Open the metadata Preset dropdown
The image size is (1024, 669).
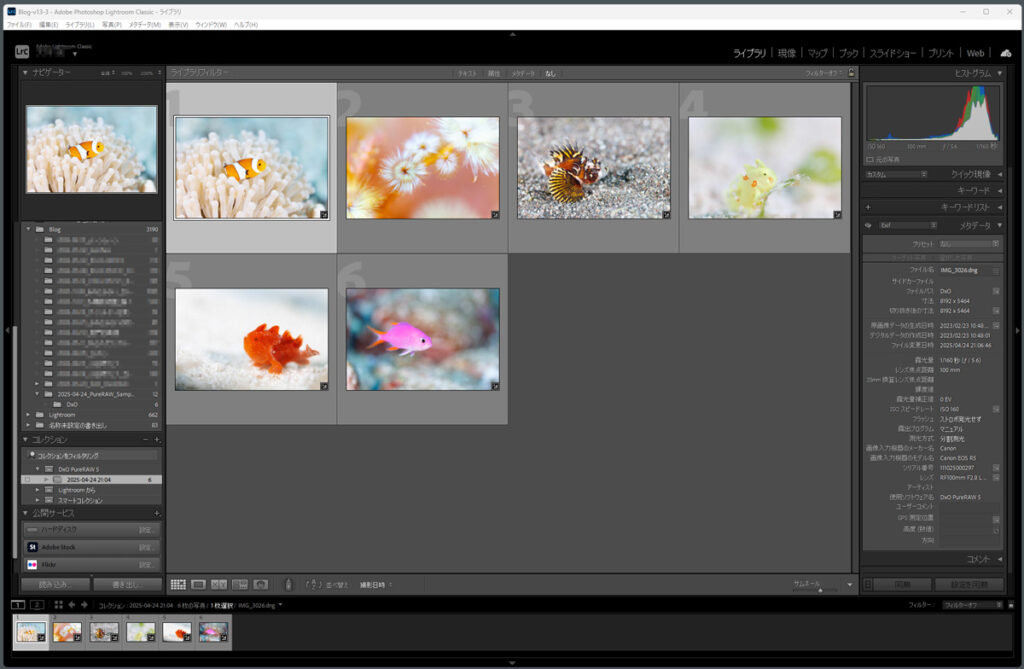click(969, 244)
